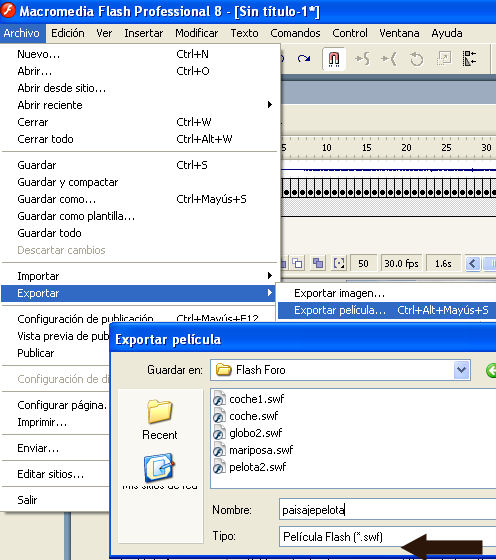The image size is (496, 560).
Task: Select the coche1.swf file icon
Action: click(x=219, y=399)
